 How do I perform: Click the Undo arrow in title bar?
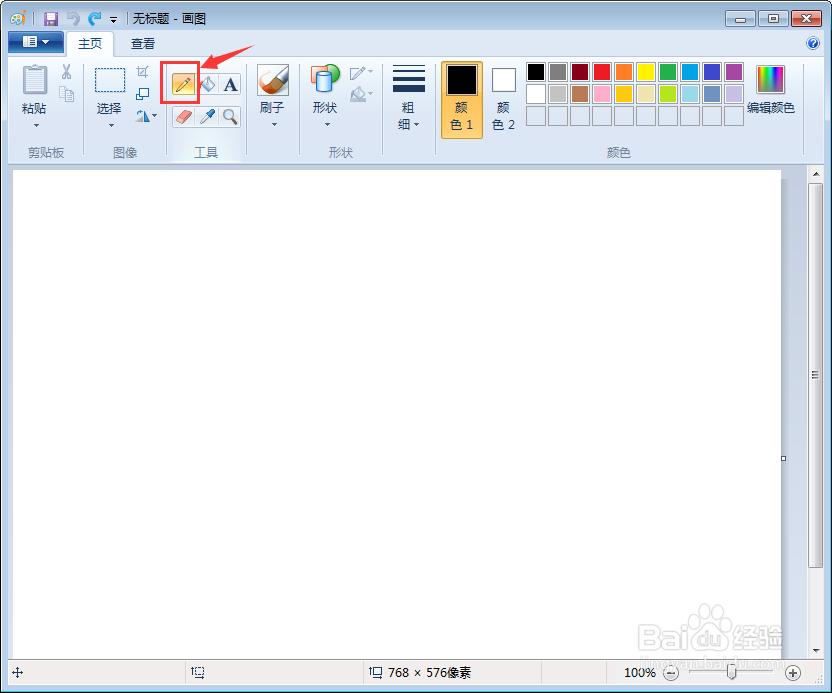click(73, 19)
